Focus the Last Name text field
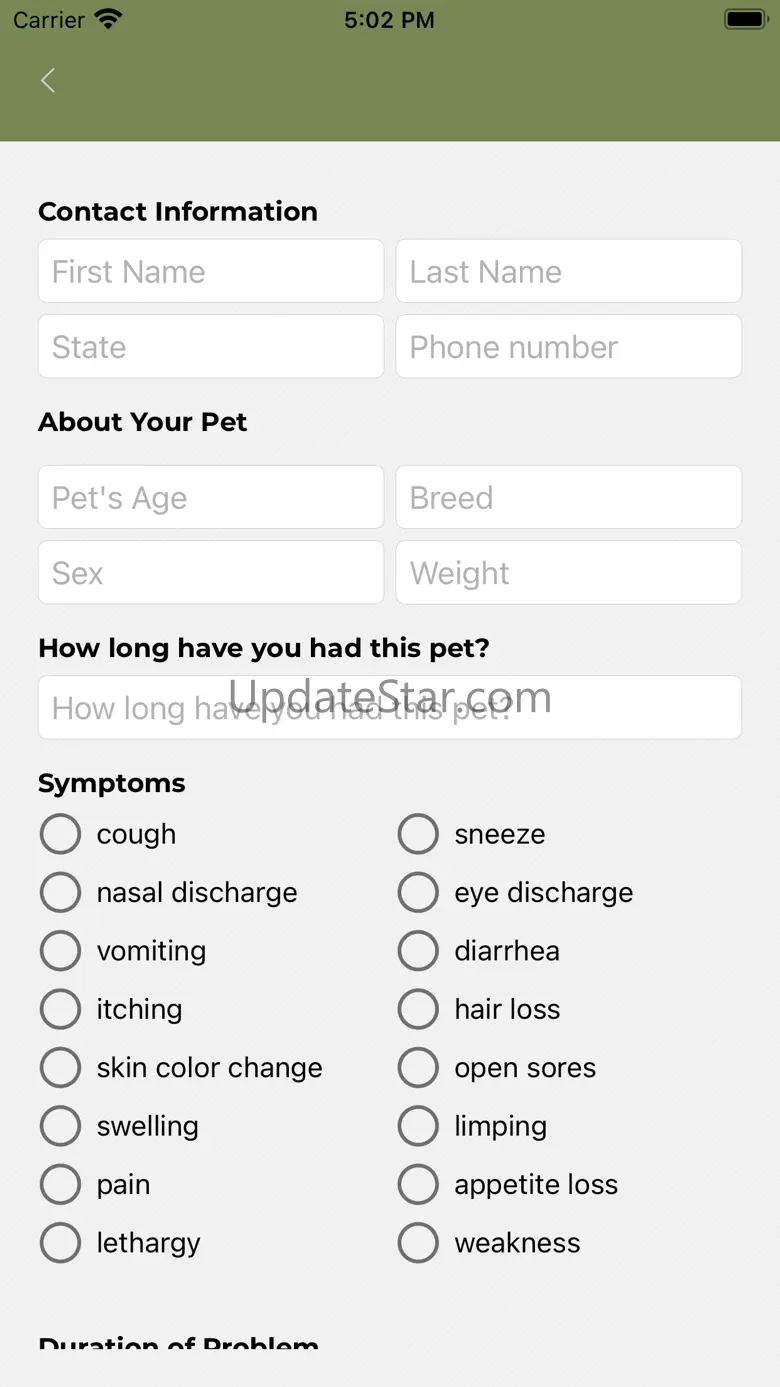 pos(568,271)
